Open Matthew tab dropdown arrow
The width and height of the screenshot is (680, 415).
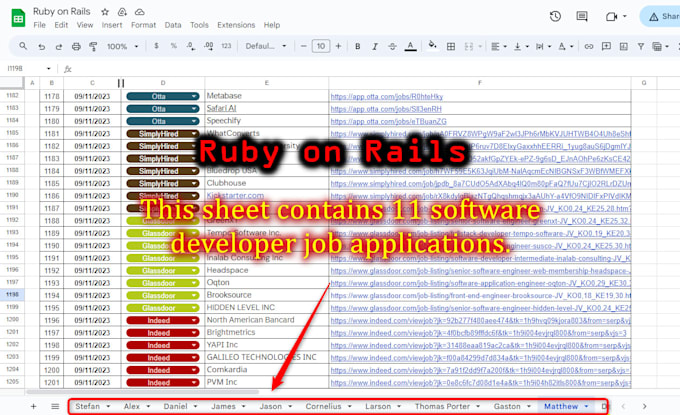point(586,406)
